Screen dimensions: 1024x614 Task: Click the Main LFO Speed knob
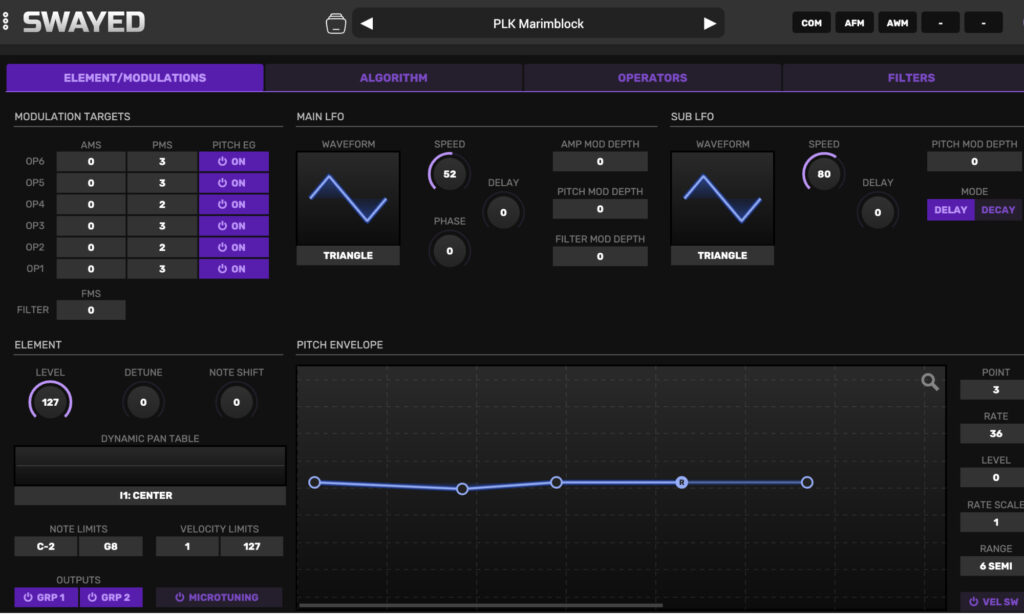tap(449, 174)
